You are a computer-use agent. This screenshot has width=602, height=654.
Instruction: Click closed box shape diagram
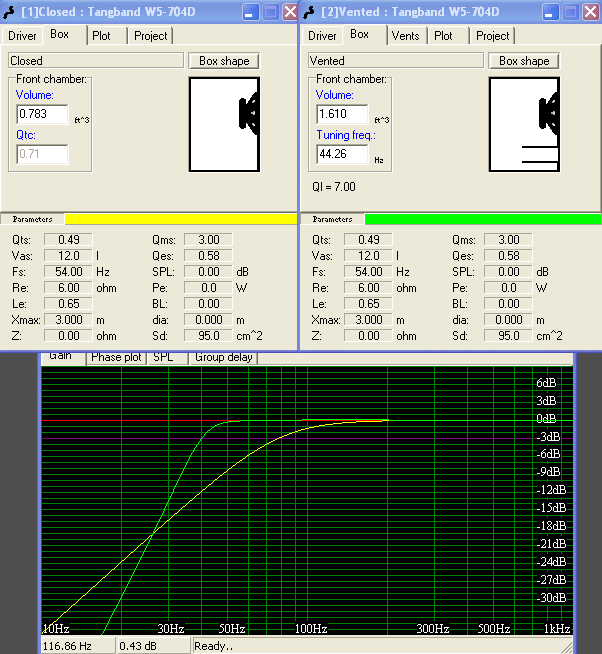pos(224,124)
